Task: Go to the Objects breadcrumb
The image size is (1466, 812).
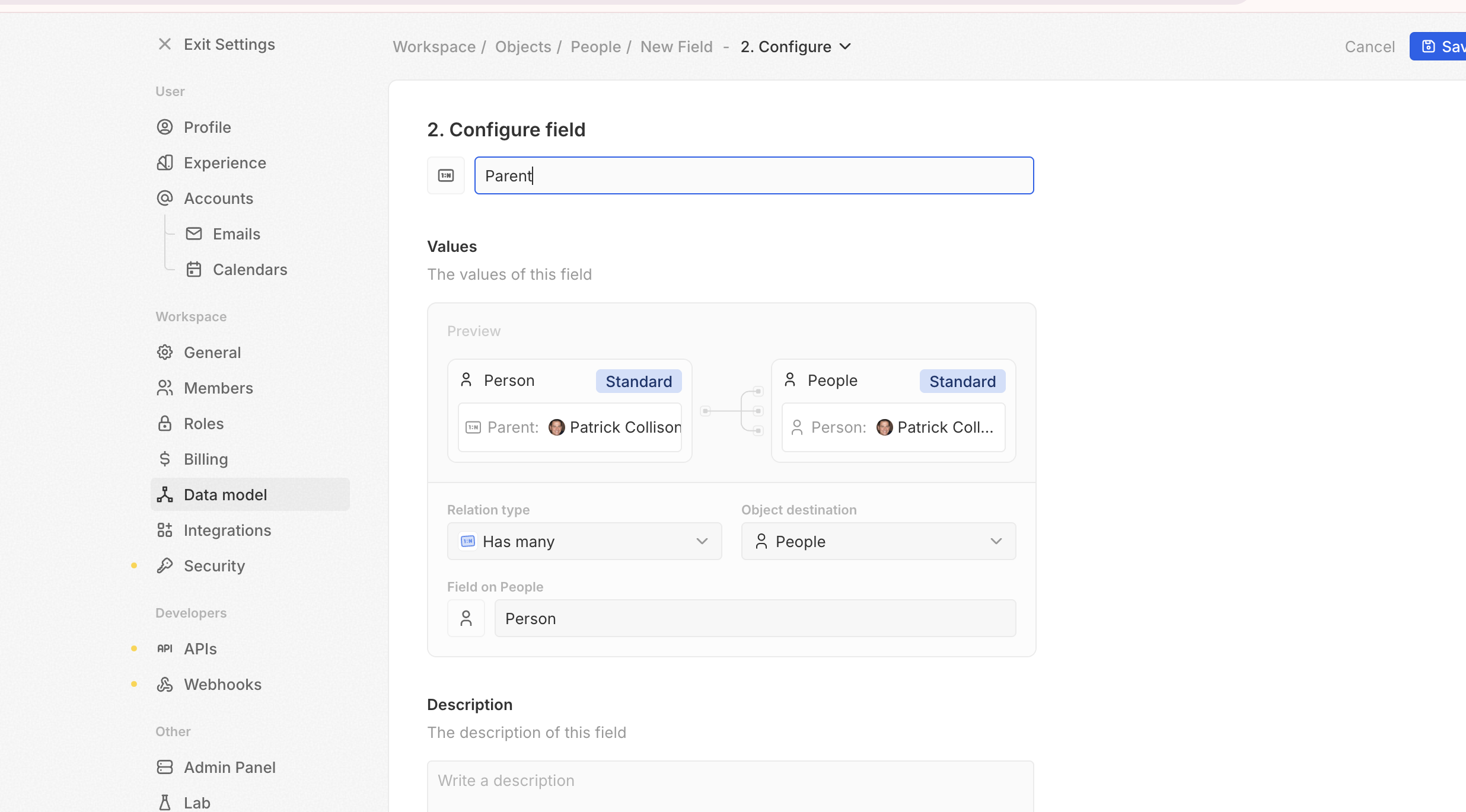Action: [523, 47]
